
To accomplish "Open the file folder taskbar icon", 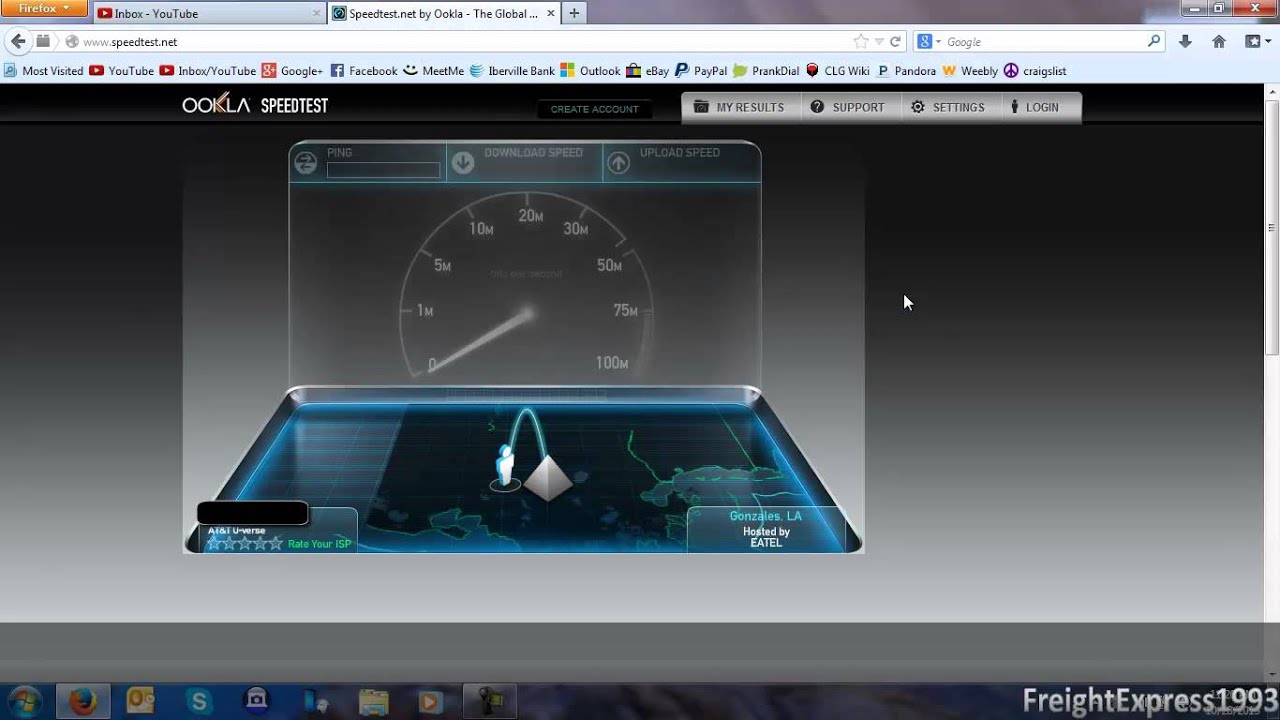I will (373, 701).
